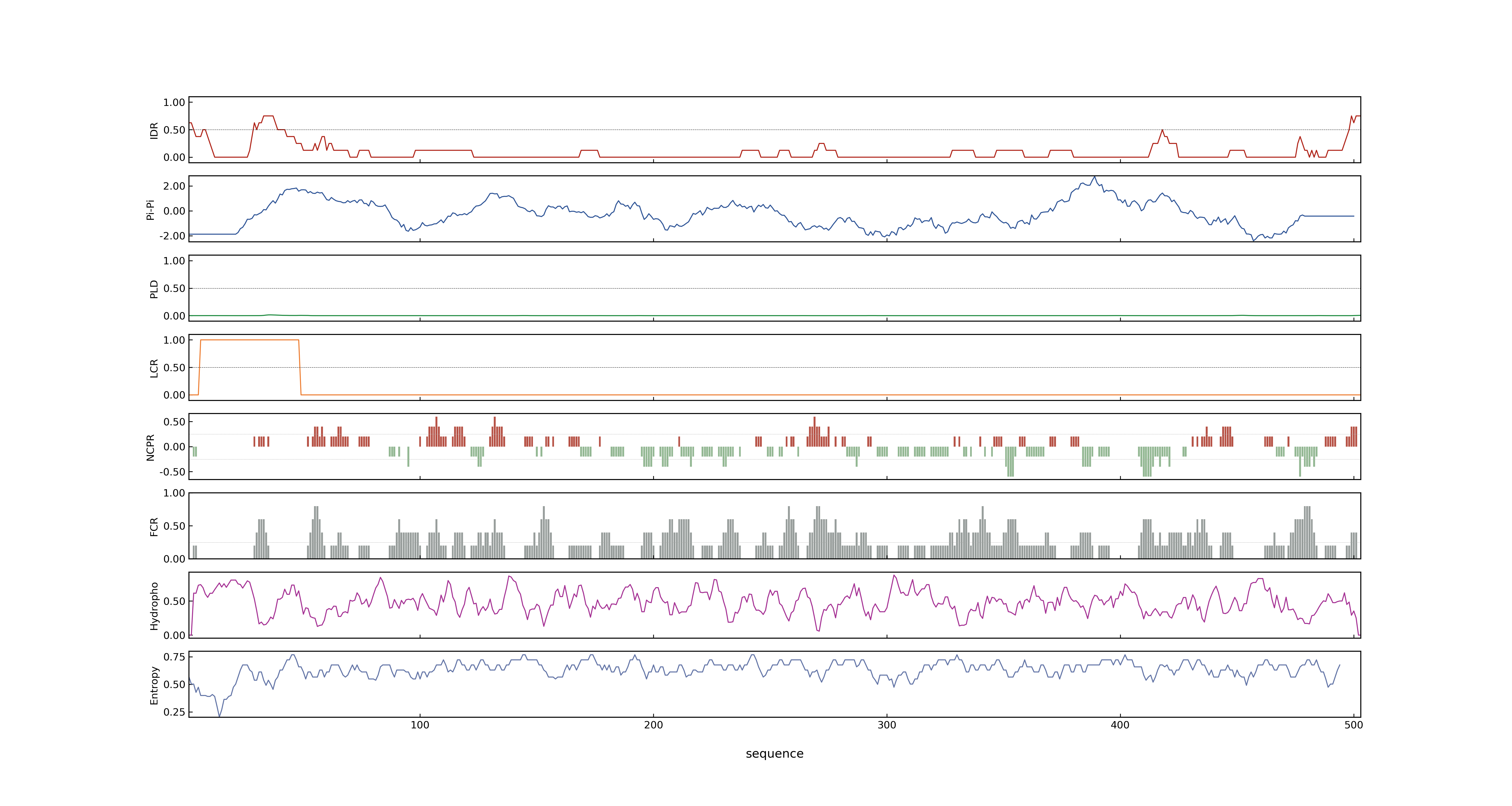Image resolution: width=1512 pixels, height=806 pixels.
Task: Click the 0.50 tick on LCR axis
Action: pos(174,368)
